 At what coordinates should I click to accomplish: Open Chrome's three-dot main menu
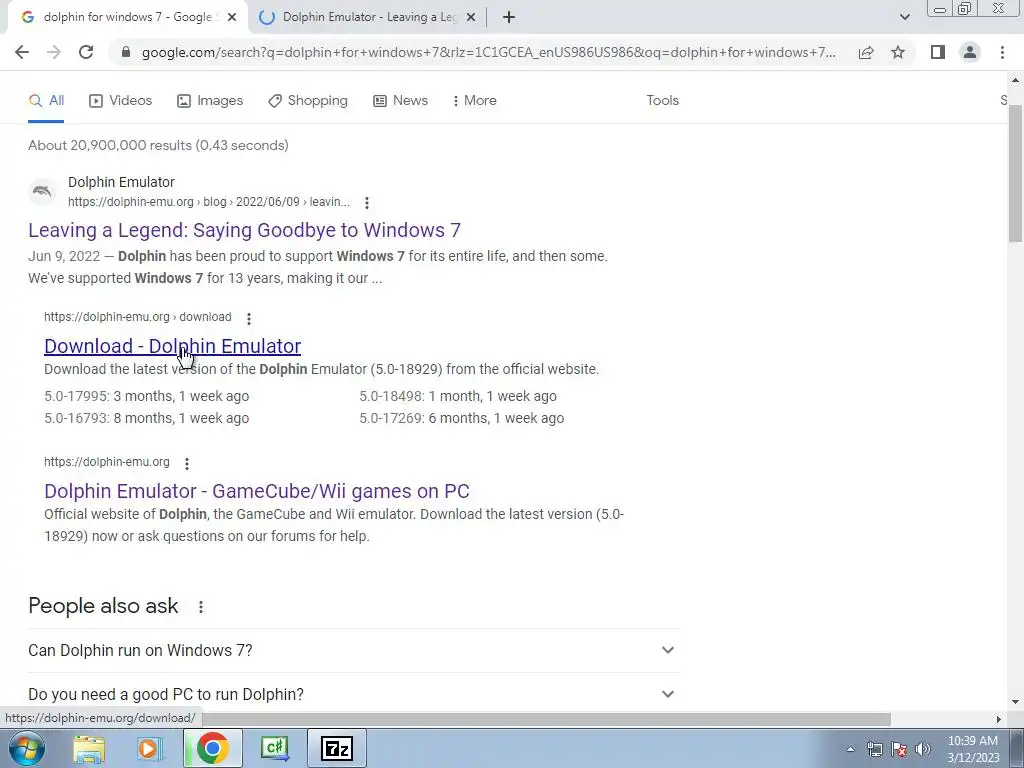click(1002, 52)
